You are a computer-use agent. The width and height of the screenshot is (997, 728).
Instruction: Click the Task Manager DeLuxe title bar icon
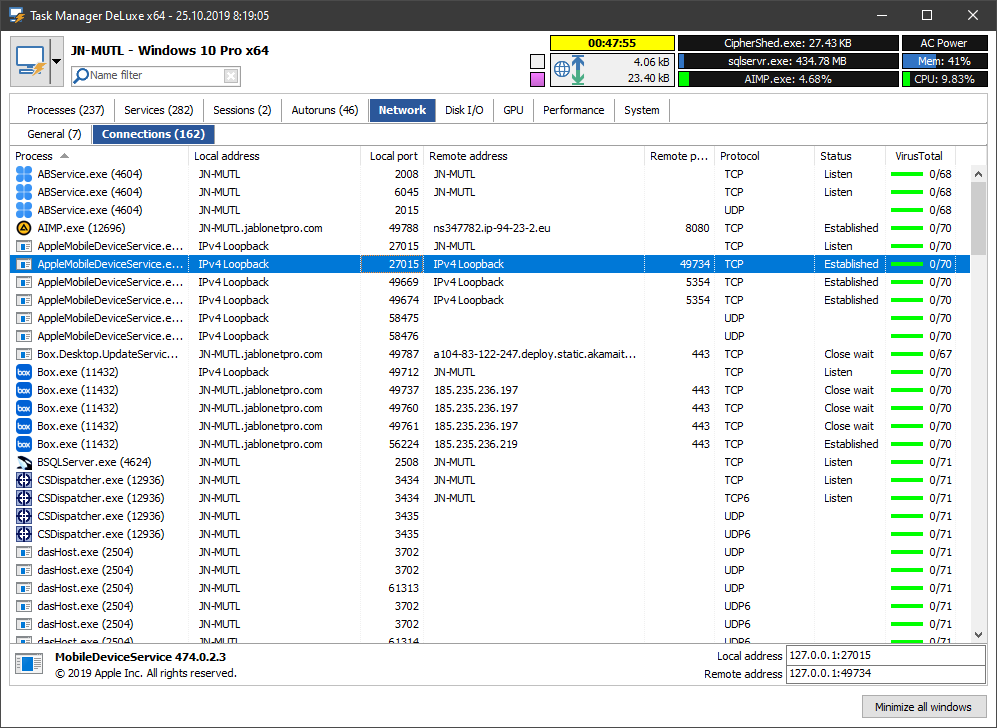tap(16, 15)
